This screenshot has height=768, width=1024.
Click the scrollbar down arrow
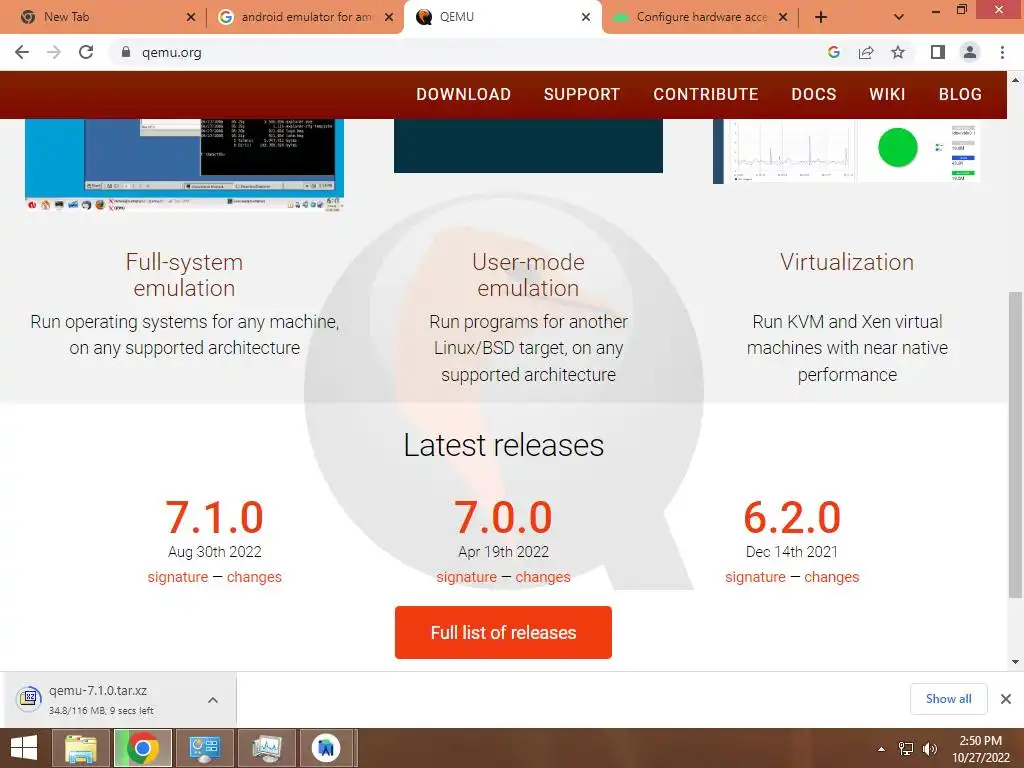[x=1016, y=662]
